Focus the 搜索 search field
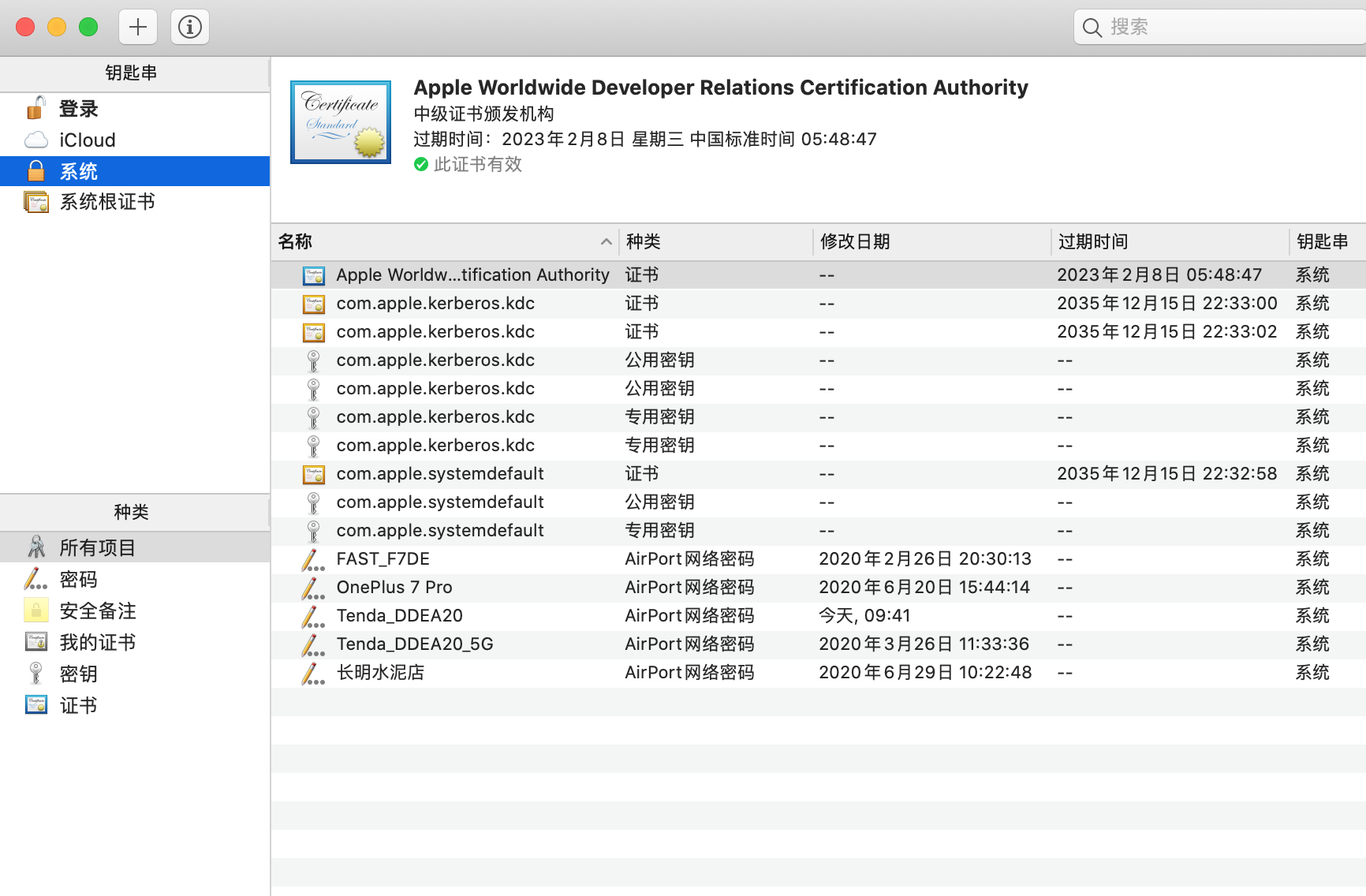This screenshot has width=1366, height=896. click(x=1219, y=27)
